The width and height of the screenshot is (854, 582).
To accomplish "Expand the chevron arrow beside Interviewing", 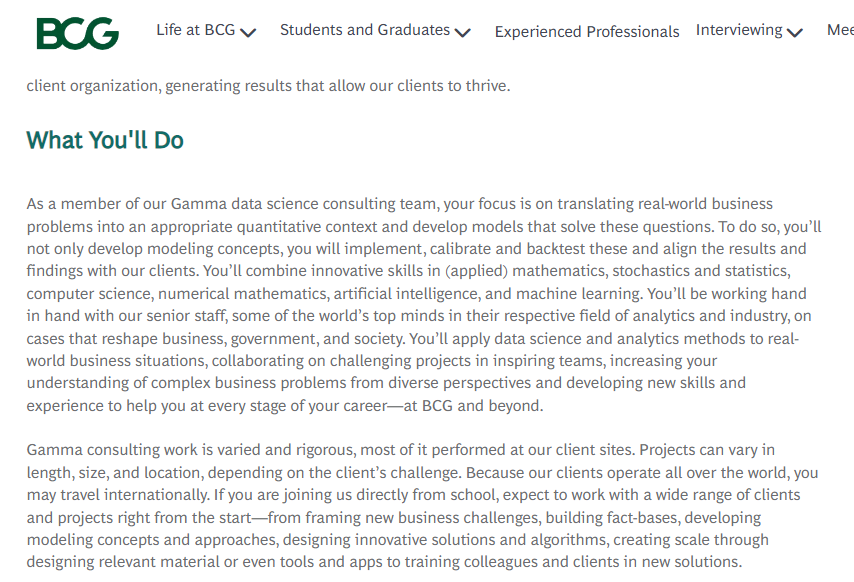I will click(795, 33).
